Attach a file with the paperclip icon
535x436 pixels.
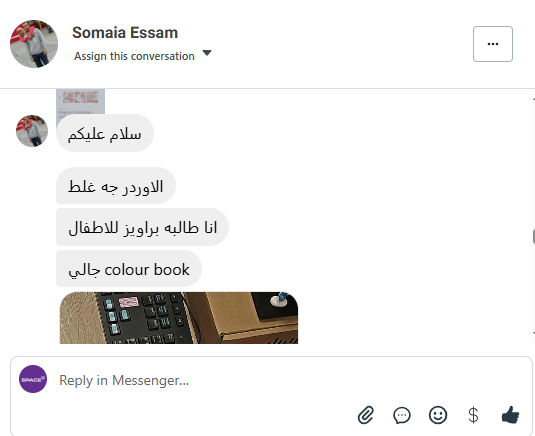click(x=366, y=415)
